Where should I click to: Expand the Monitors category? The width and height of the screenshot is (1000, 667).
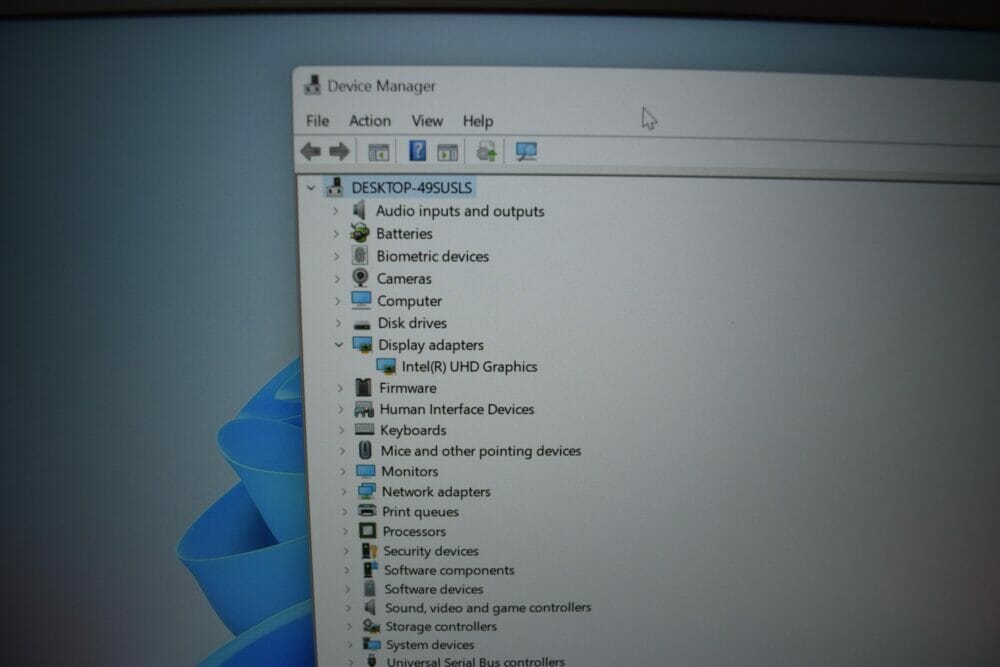click(343, 471)
